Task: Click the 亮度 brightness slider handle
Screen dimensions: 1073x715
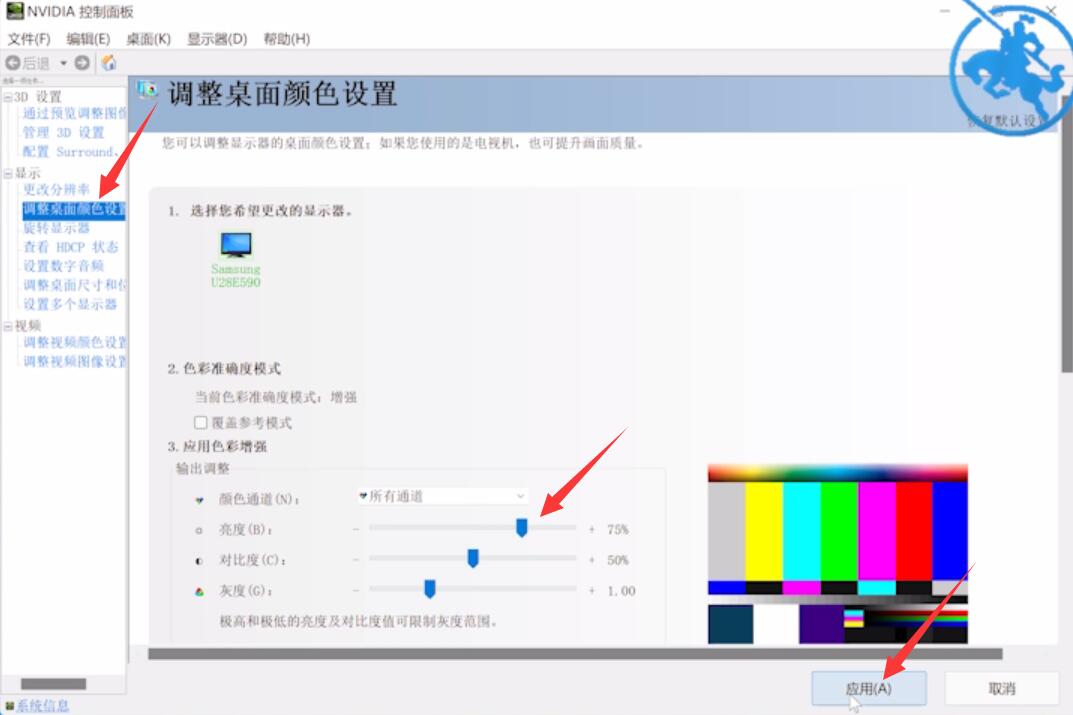Action: pos(521,528)
